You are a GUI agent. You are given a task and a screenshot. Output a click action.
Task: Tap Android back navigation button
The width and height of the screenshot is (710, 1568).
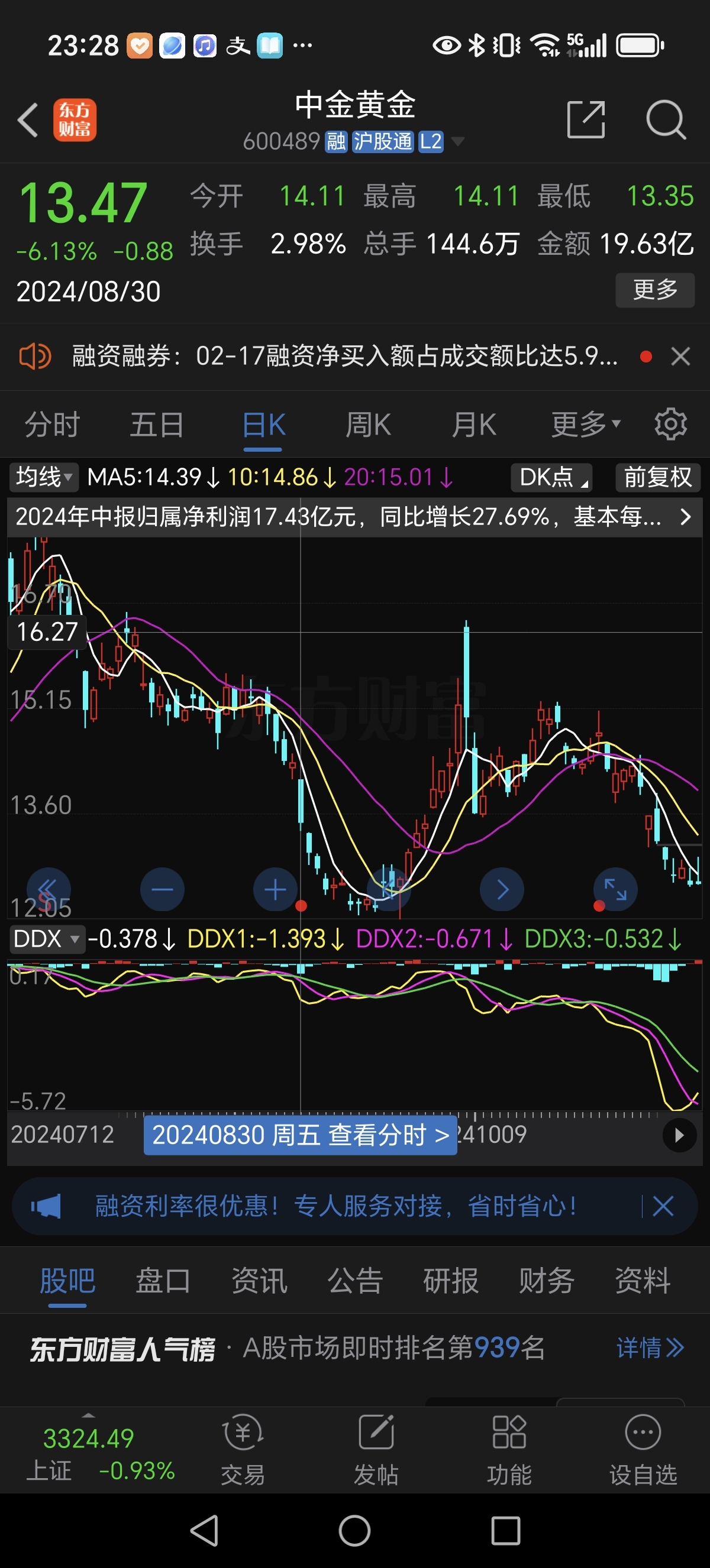[x=205, y=1531]
